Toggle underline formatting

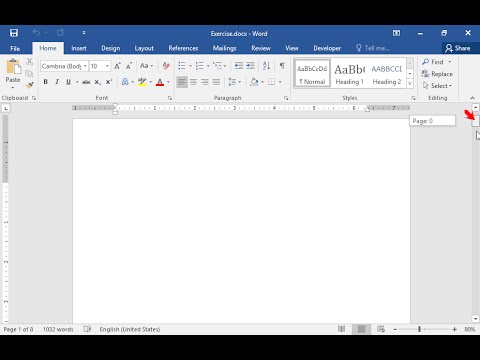[68, 82]
